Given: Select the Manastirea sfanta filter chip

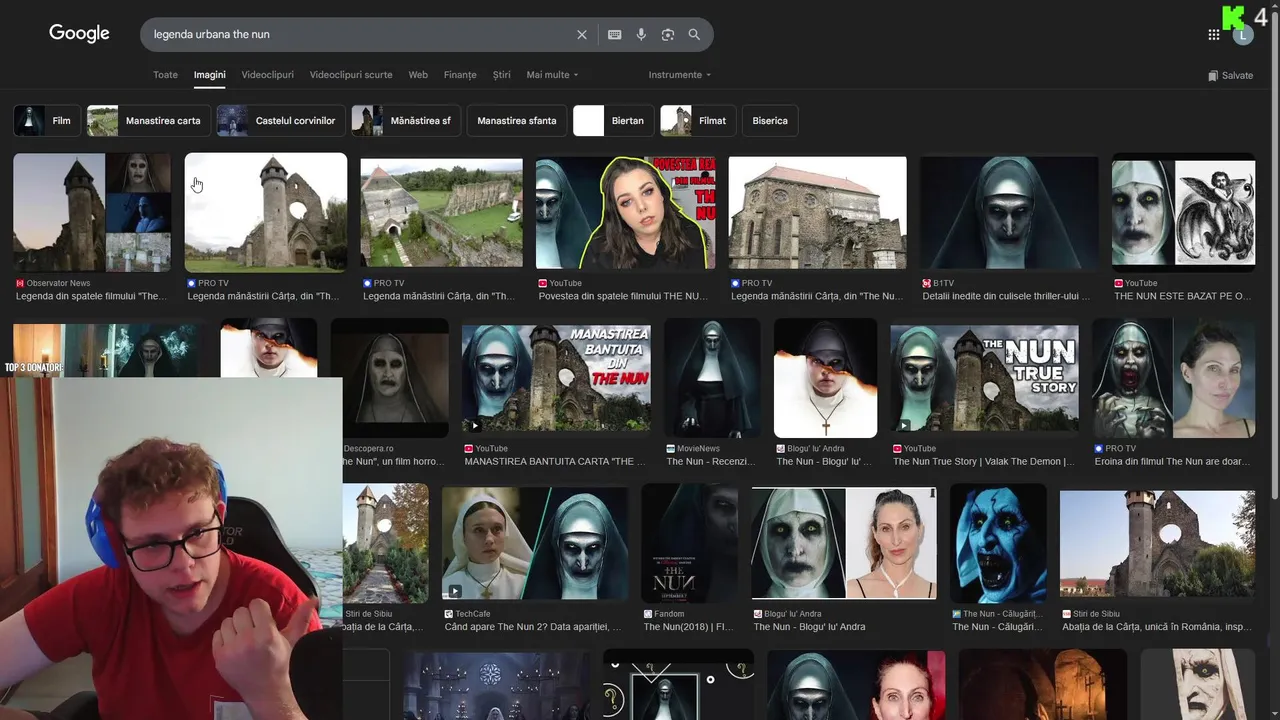Looking at the screenshot, I should [517, 121].
